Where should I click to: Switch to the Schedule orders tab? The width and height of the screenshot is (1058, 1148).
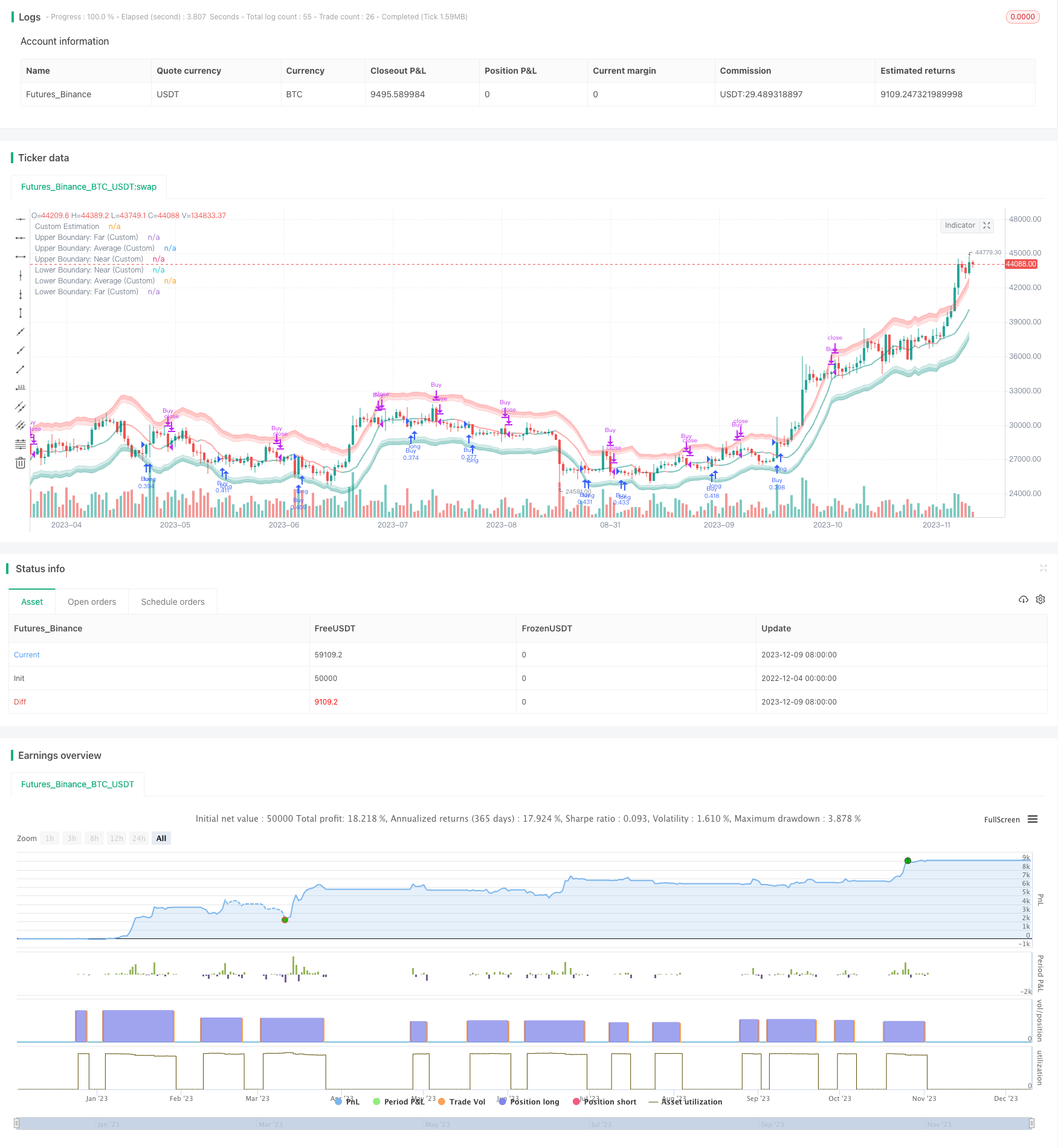click(173, 602)
